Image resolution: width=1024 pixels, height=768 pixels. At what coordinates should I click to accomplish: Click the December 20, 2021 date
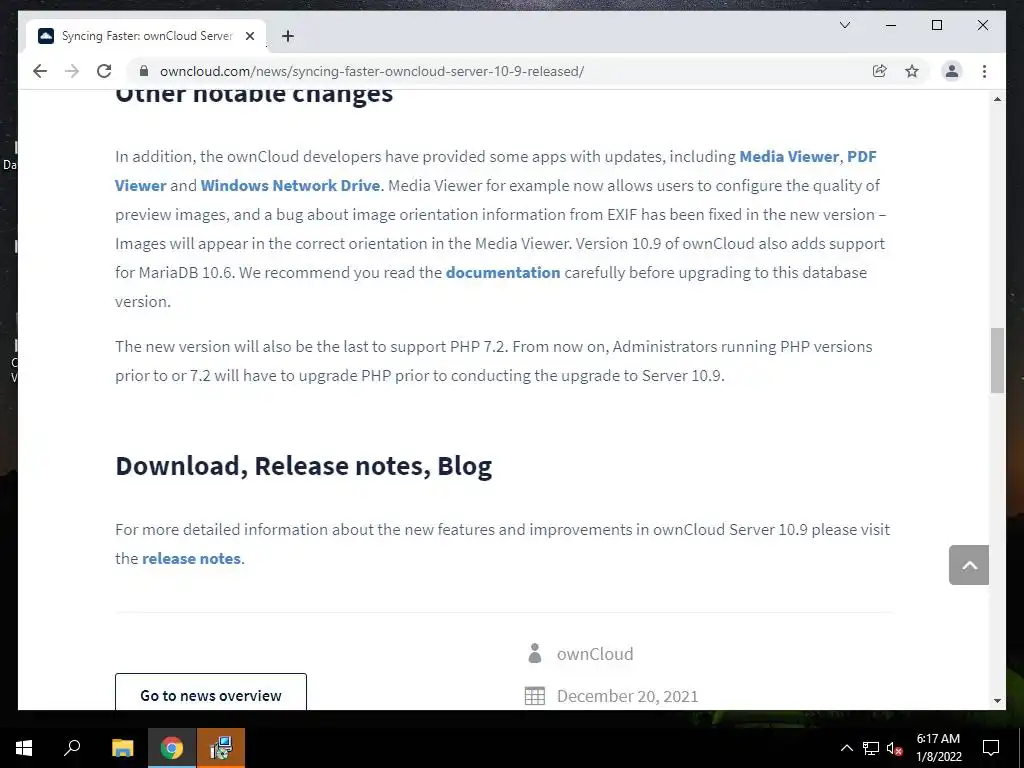628,696
